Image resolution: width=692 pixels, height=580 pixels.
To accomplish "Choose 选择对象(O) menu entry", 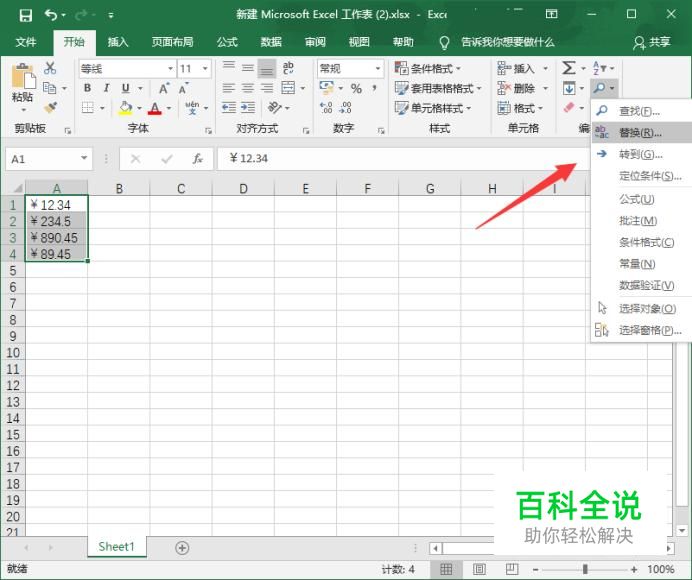I will [x=642, y=309].
